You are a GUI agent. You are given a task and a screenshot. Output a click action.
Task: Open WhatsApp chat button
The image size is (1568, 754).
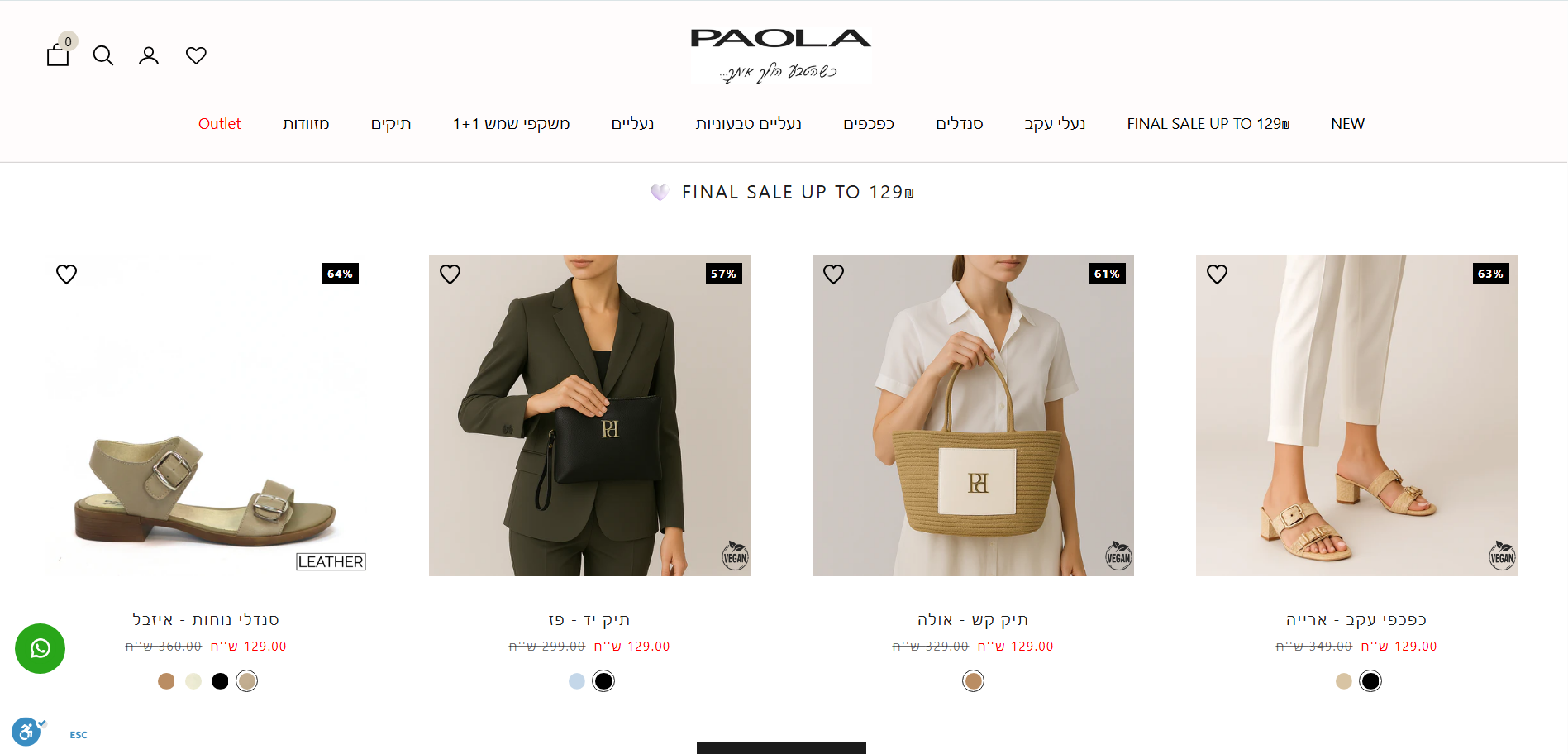point(40,648)
